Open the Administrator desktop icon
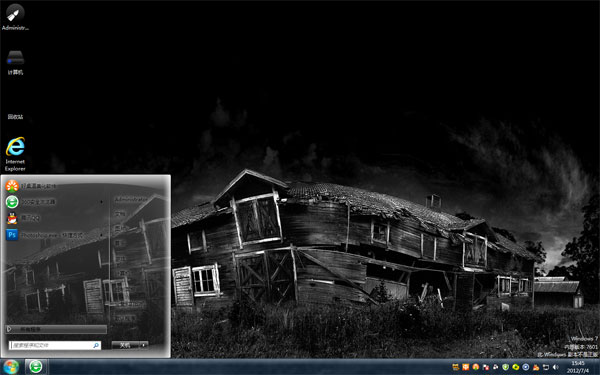 pos(15,16)
